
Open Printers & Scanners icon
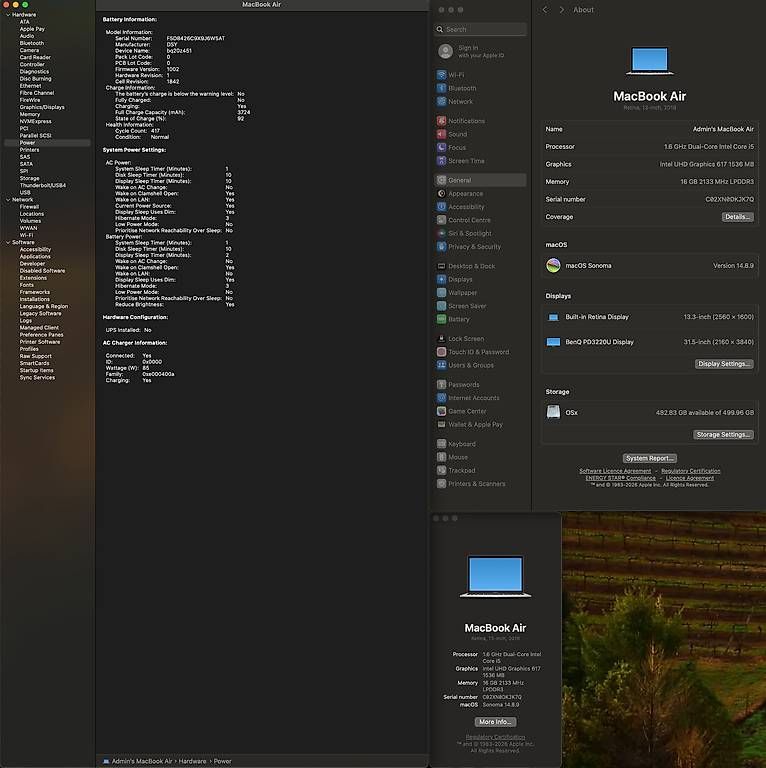pos(441,483)
